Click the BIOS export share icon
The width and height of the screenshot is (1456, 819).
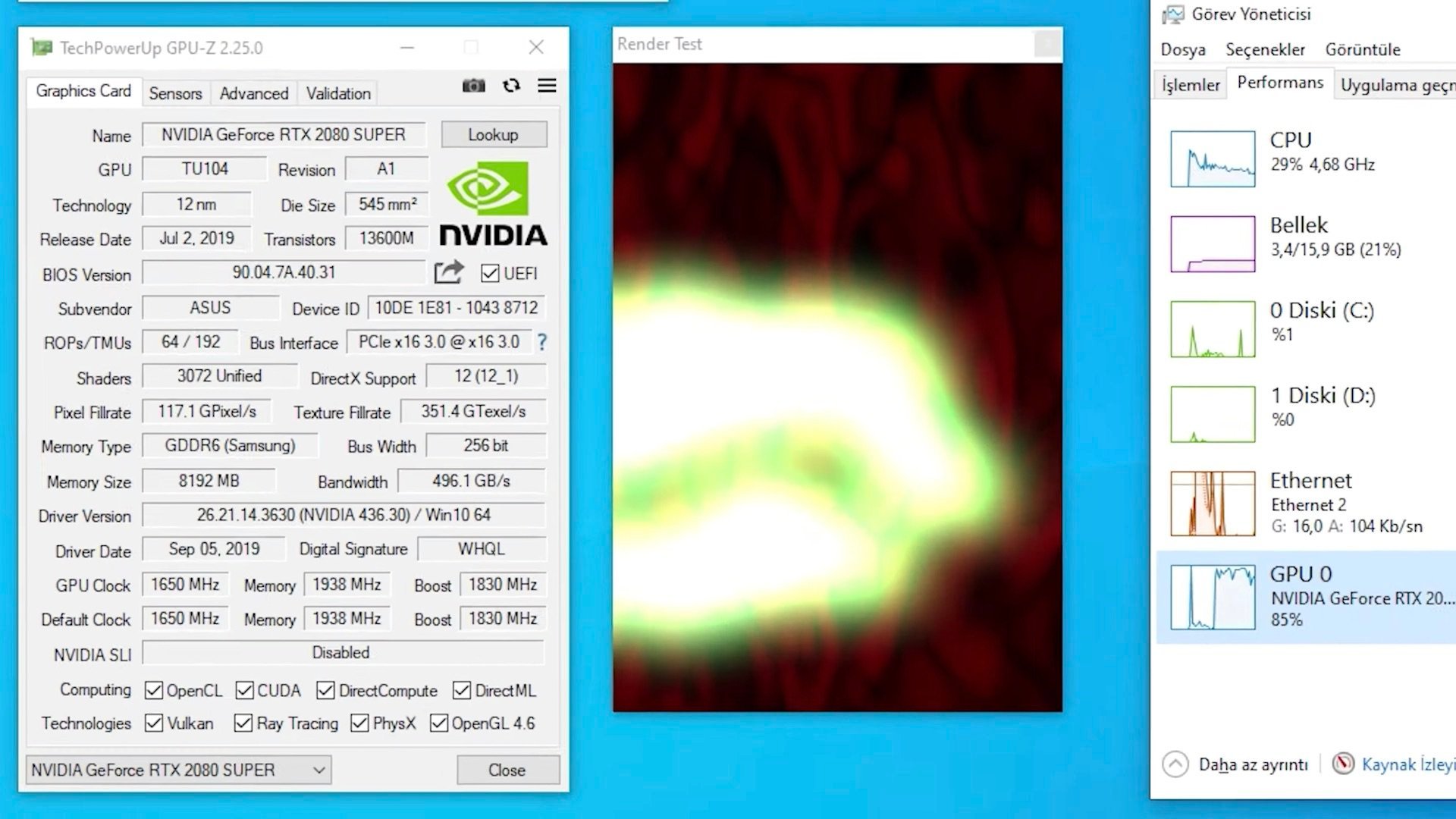448,272
